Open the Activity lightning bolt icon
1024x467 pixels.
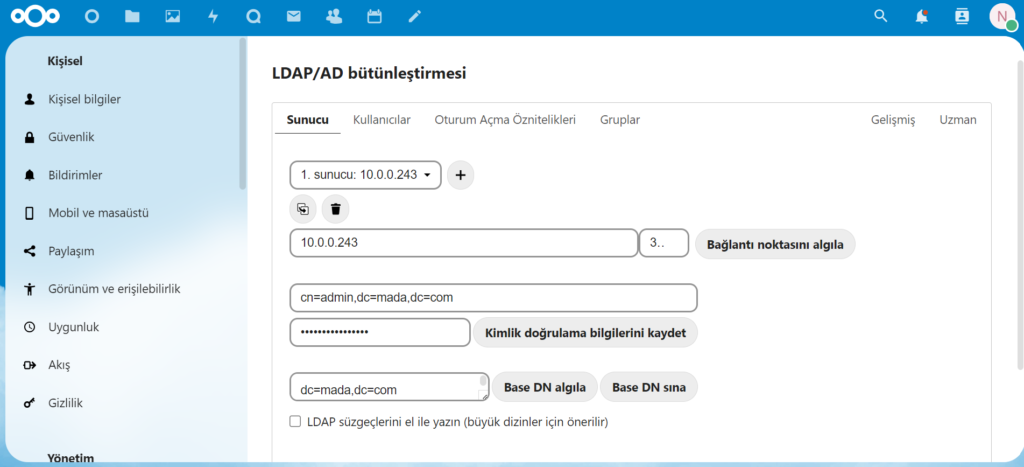pyautogui.click(x=213, y=16)
